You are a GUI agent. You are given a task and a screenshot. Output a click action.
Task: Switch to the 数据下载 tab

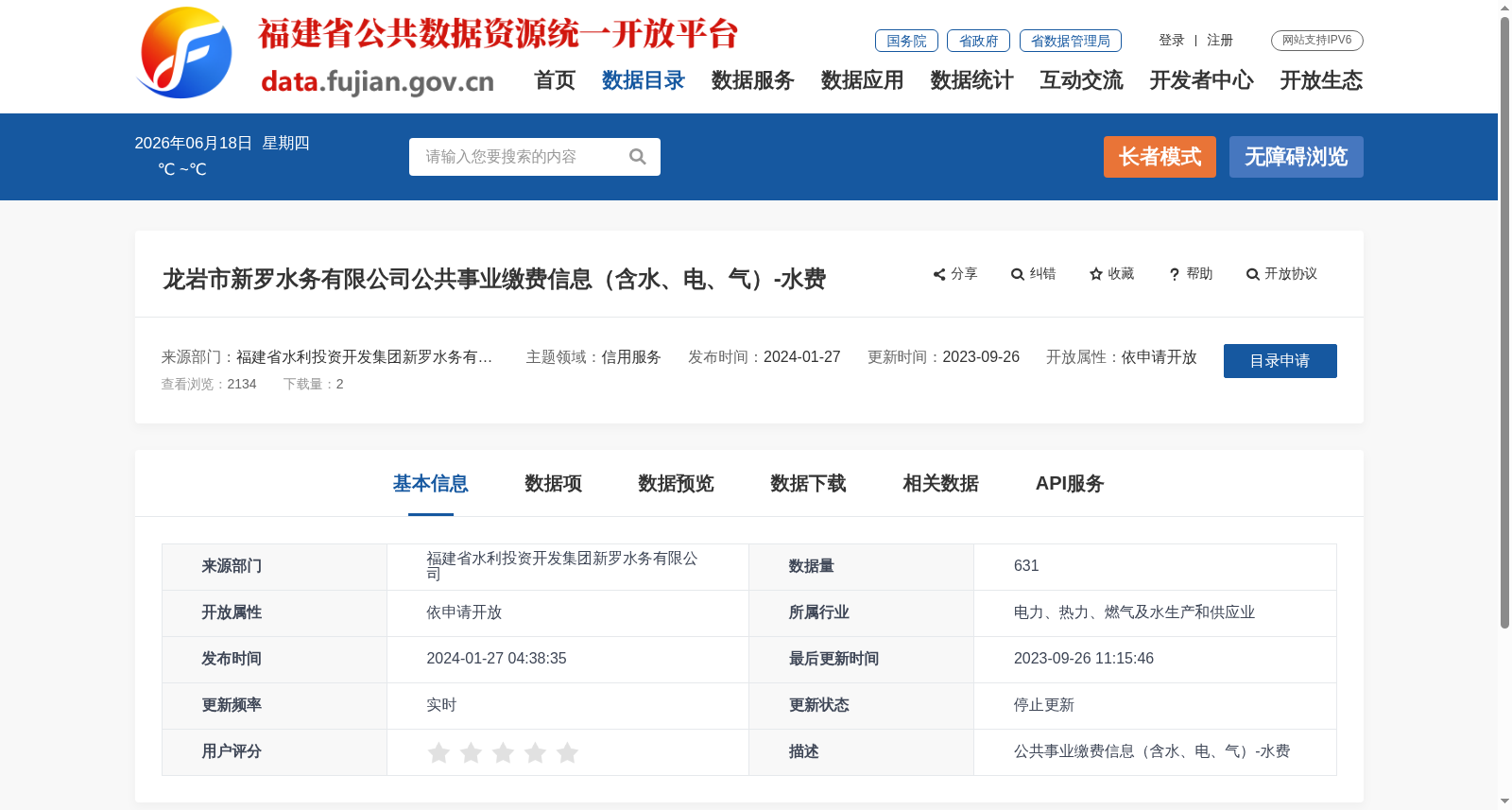tap(809, 484)
